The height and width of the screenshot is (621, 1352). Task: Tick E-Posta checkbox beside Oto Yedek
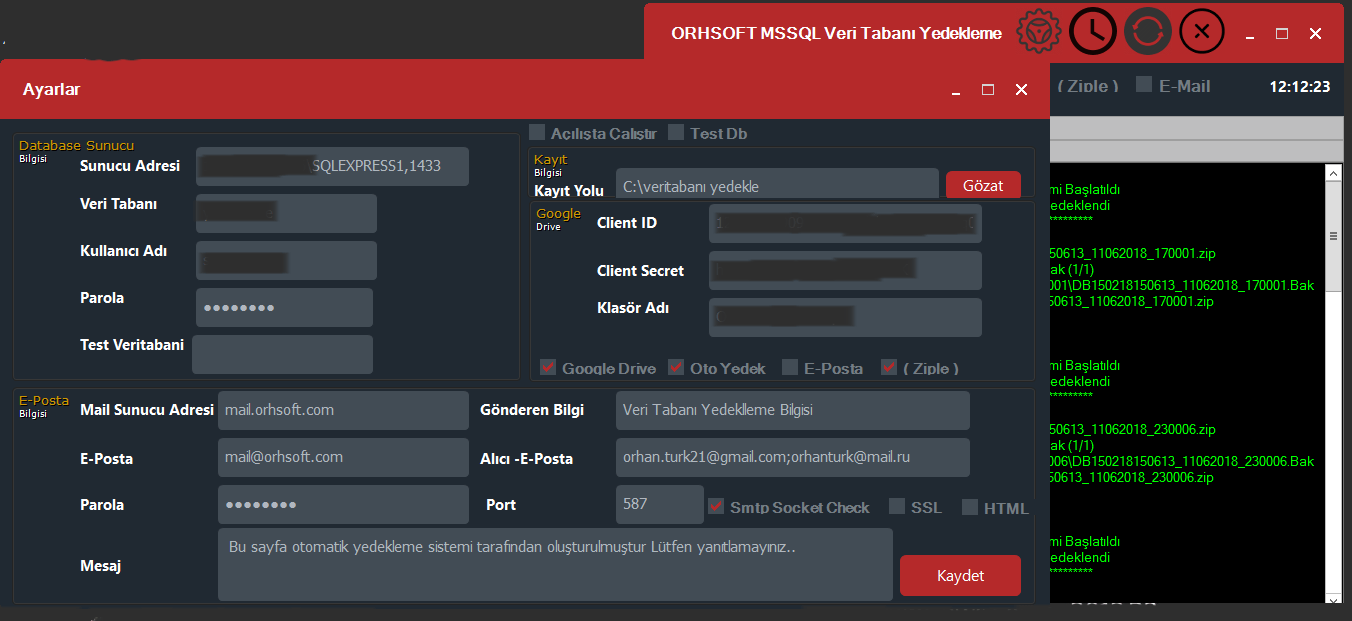point(790,367)
